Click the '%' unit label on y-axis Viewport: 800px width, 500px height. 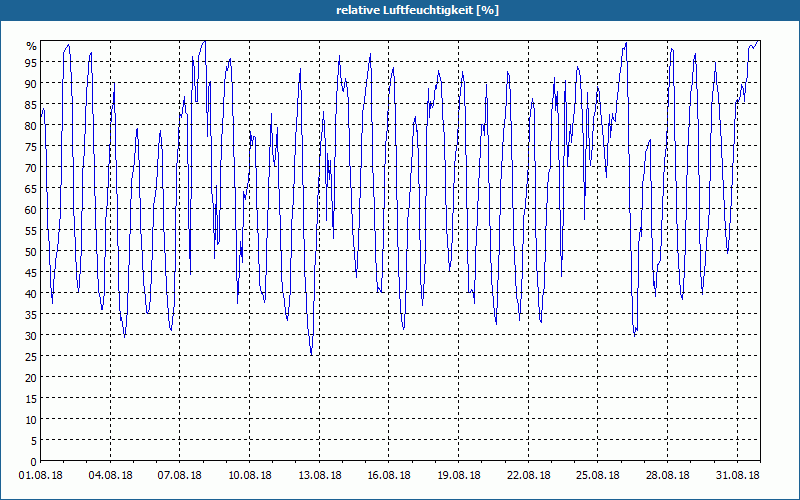pos(32,46)
